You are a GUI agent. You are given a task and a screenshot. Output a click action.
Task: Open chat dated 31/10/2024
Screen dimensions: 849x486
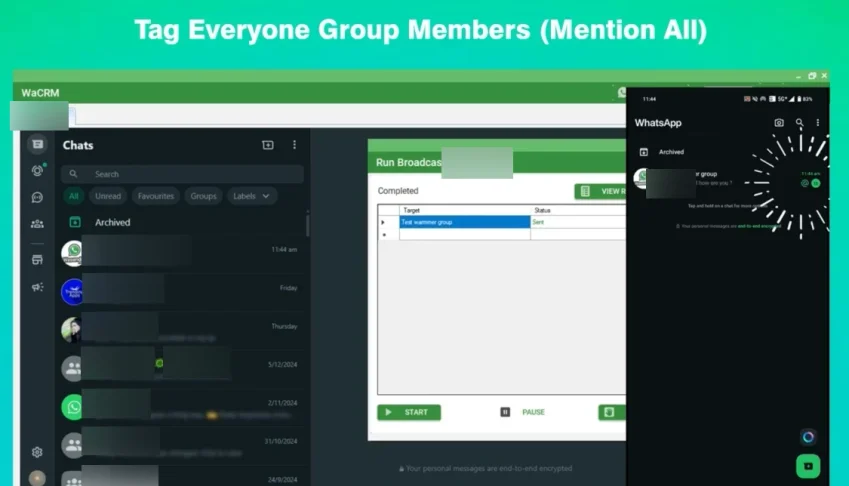coord(182,445)
